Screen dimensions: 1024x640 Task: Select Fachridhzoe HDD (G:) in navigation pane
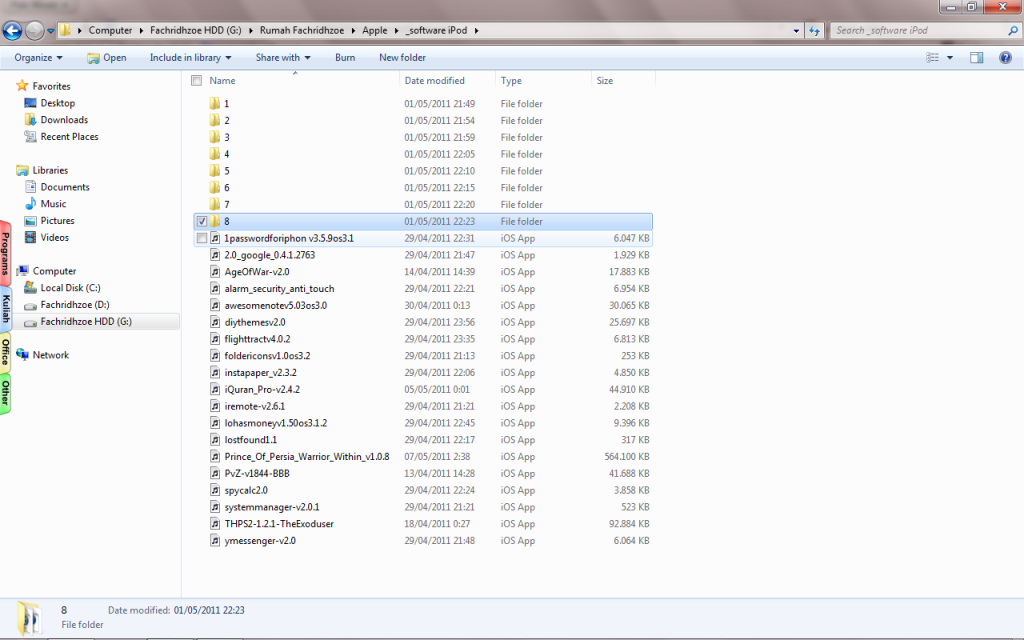86,321
